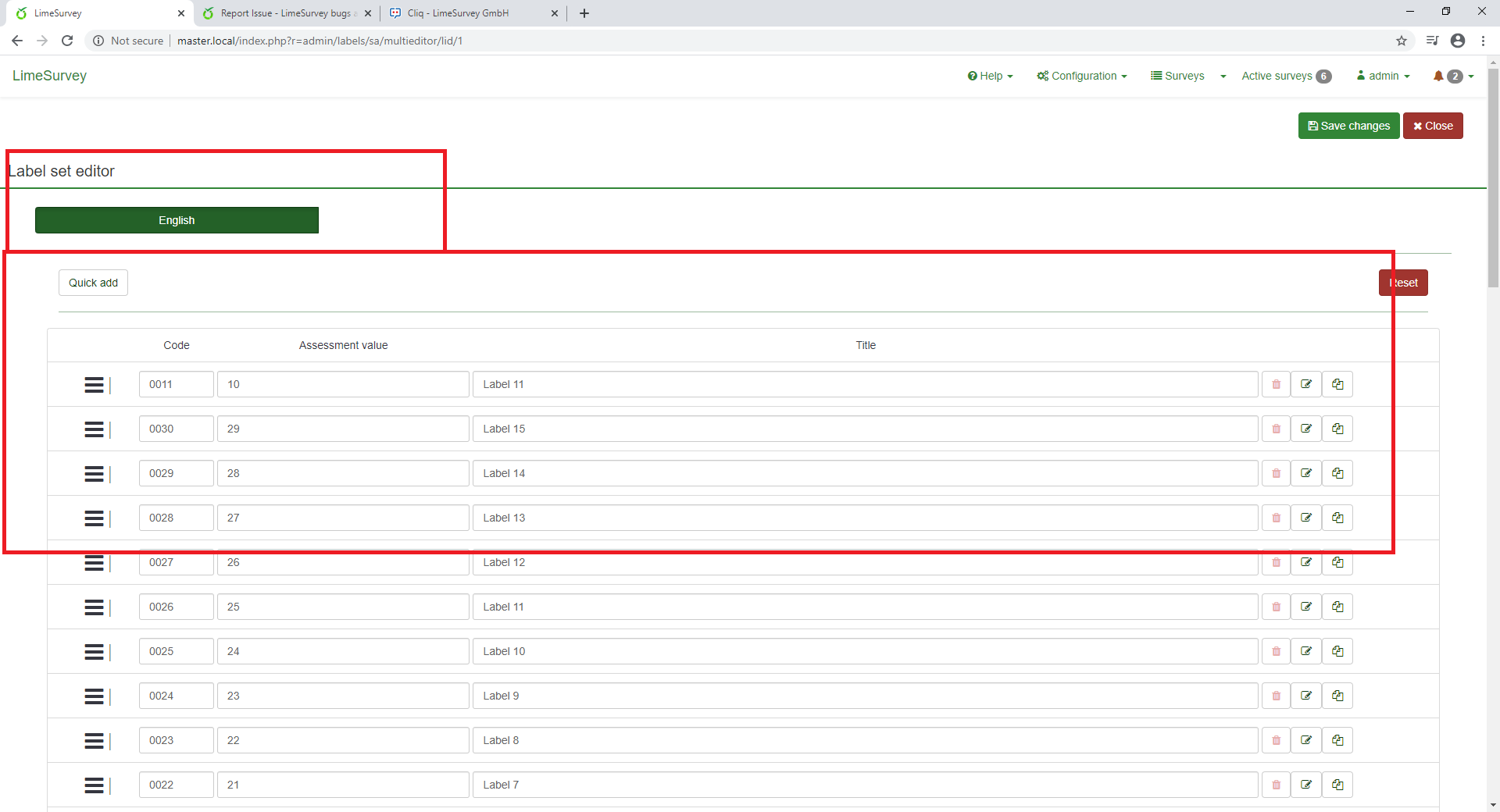Click the edit icon for Label 10 row
Image resolution: width=1500 pixels, height=812 pixels.
(1306, 651)
